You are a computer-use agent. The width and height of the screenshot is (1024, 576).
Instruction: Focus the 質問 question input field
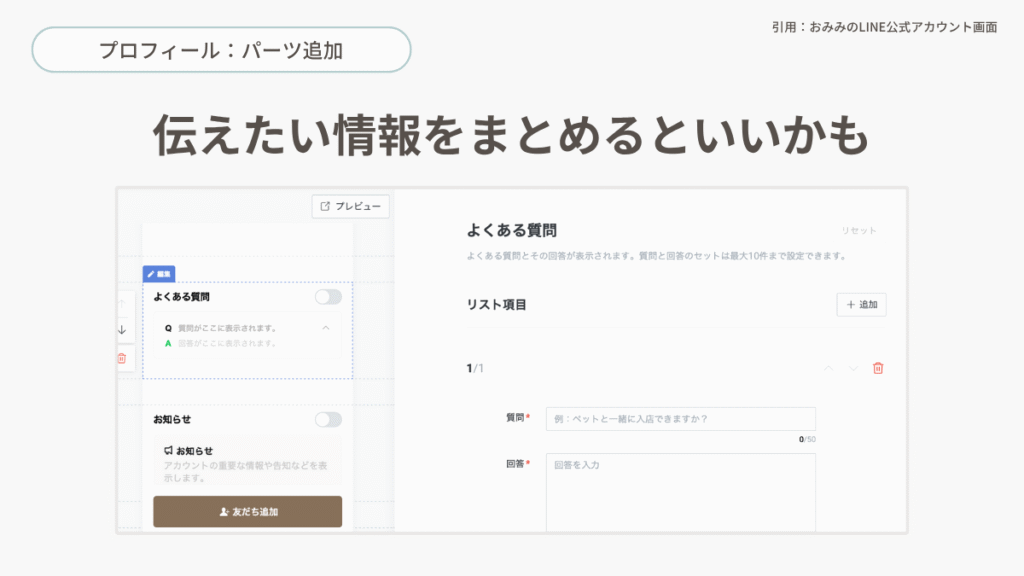[x=680, y=419]
